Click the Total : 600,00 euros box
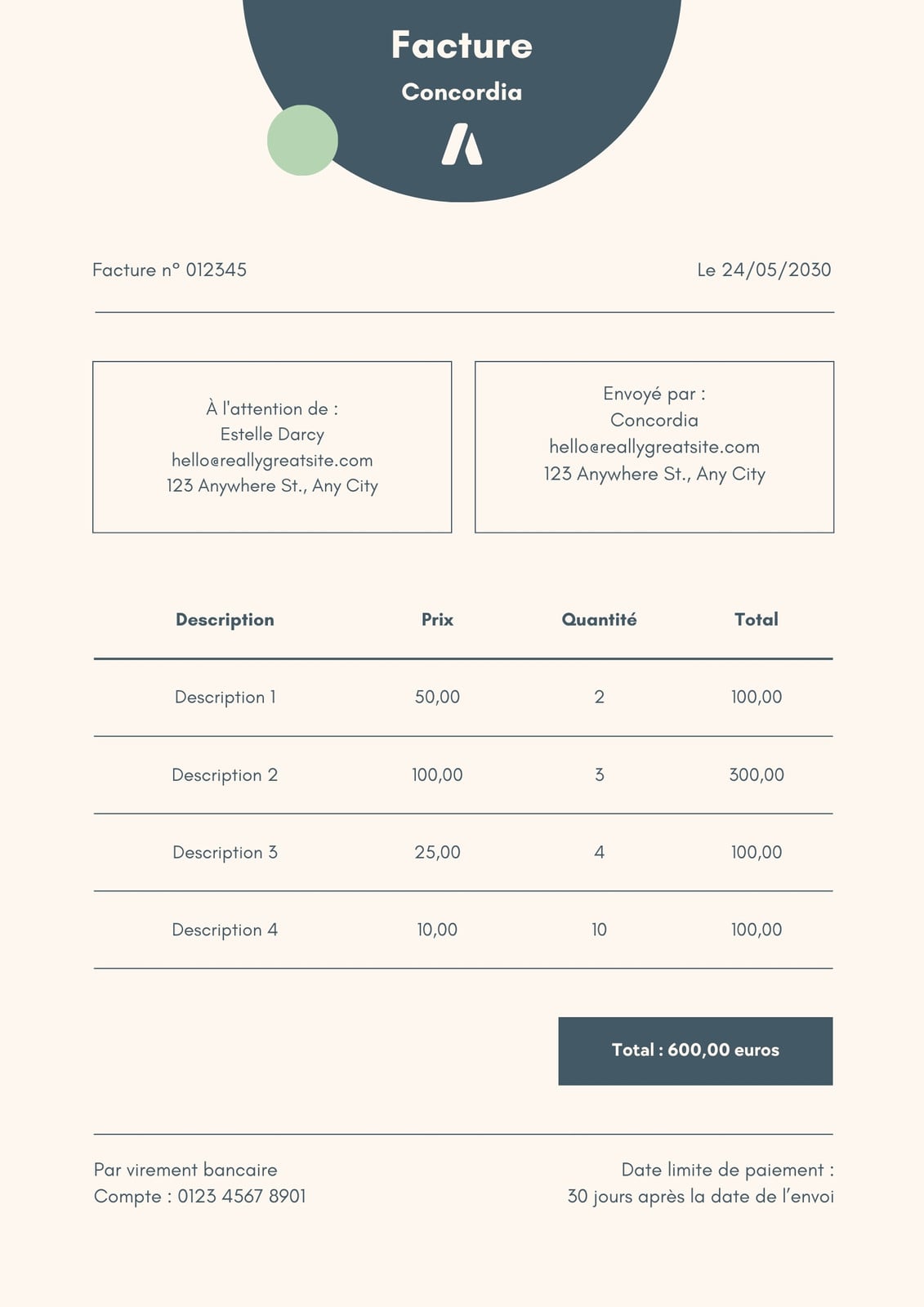The width and height of the screenshot is (924, 1307). tap(695, 1051)
